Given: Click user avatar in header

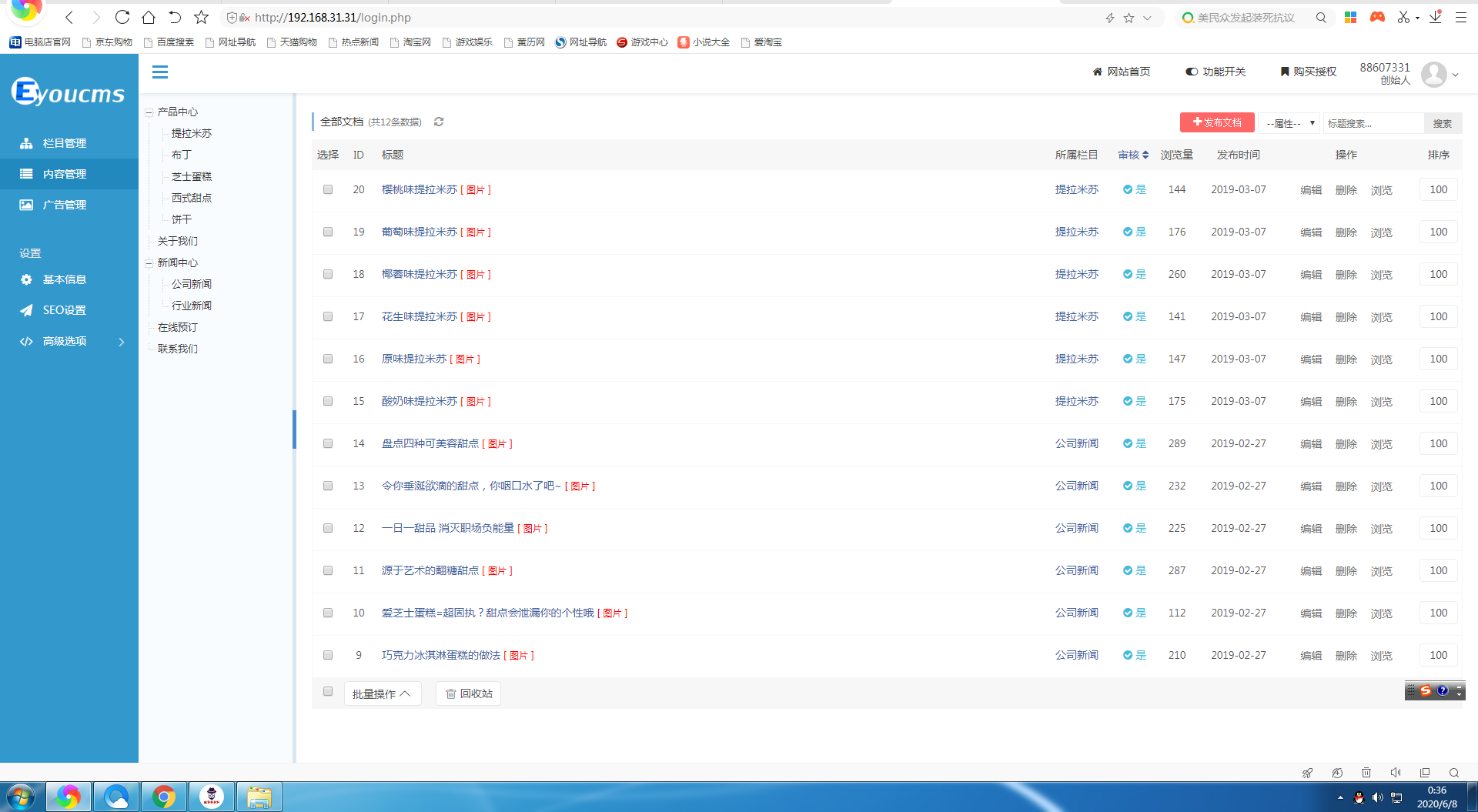Looking at the screenshot, I should [x=1433, y=74].
